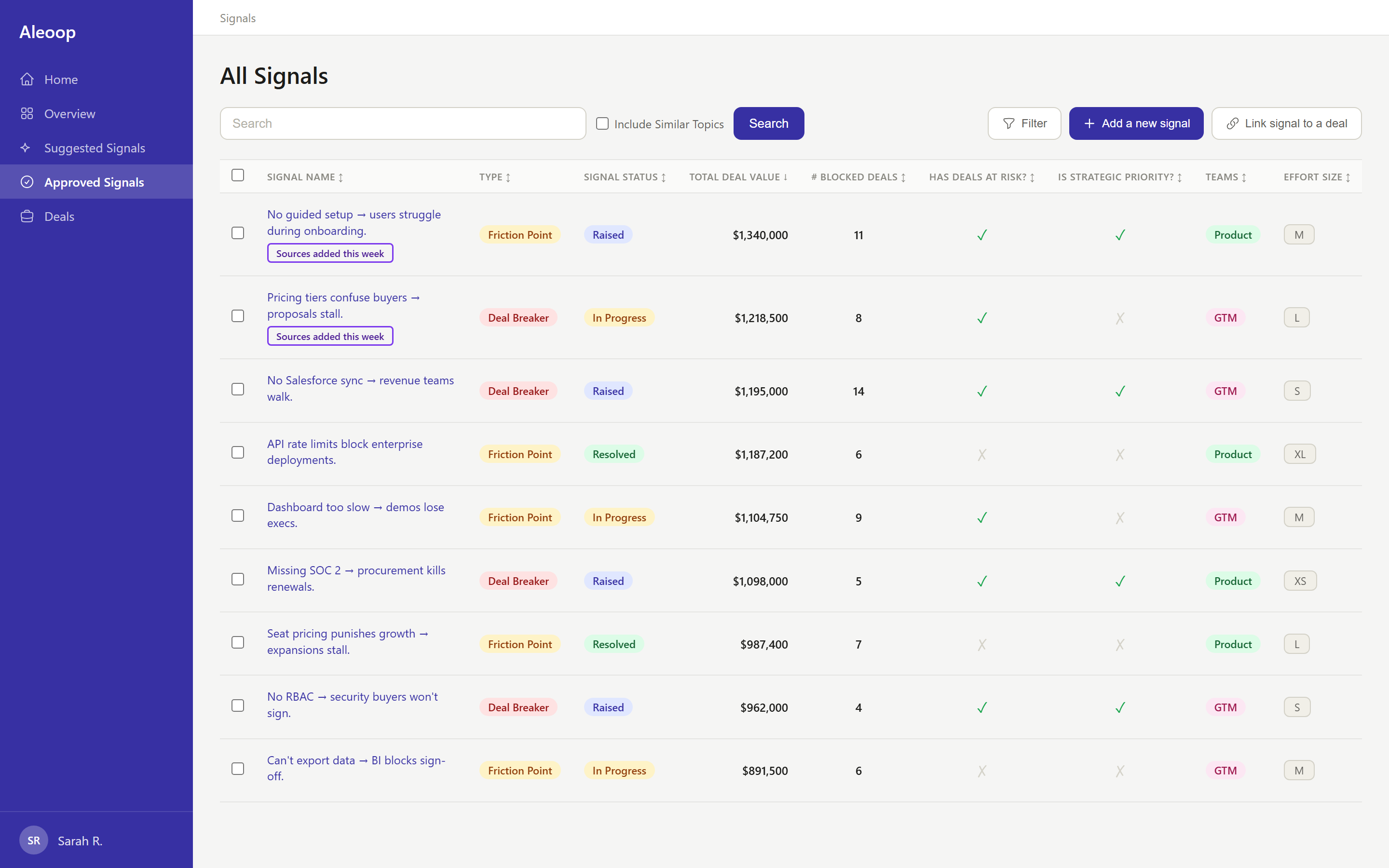The height and width of the screenshot is (868, 1389).
Task: Select the Dashboard too slow row checkbox
Action: coord(238,515)
